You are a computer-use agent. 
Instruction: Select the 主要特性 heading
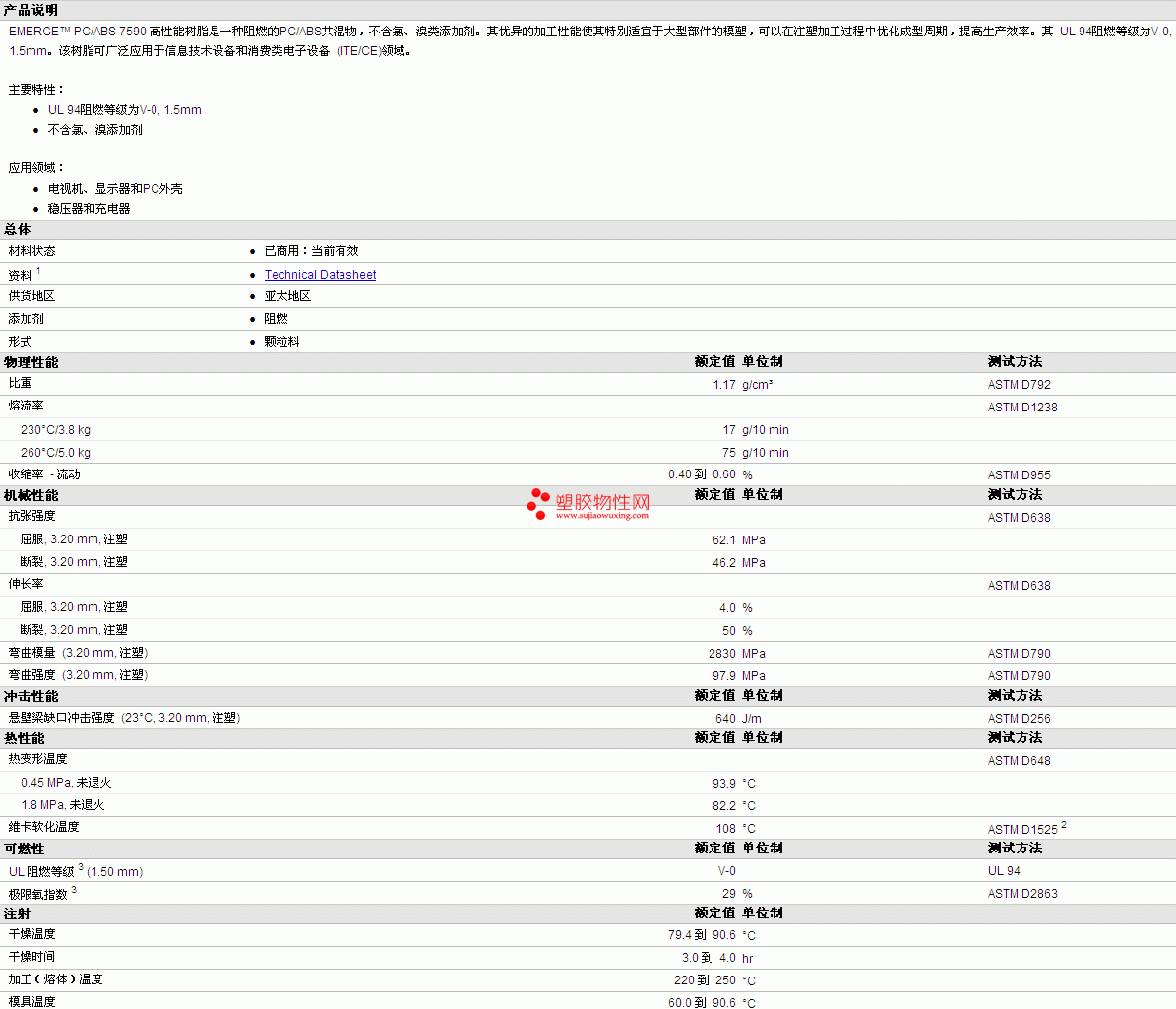pyautogui.click(x=36, y=90)
